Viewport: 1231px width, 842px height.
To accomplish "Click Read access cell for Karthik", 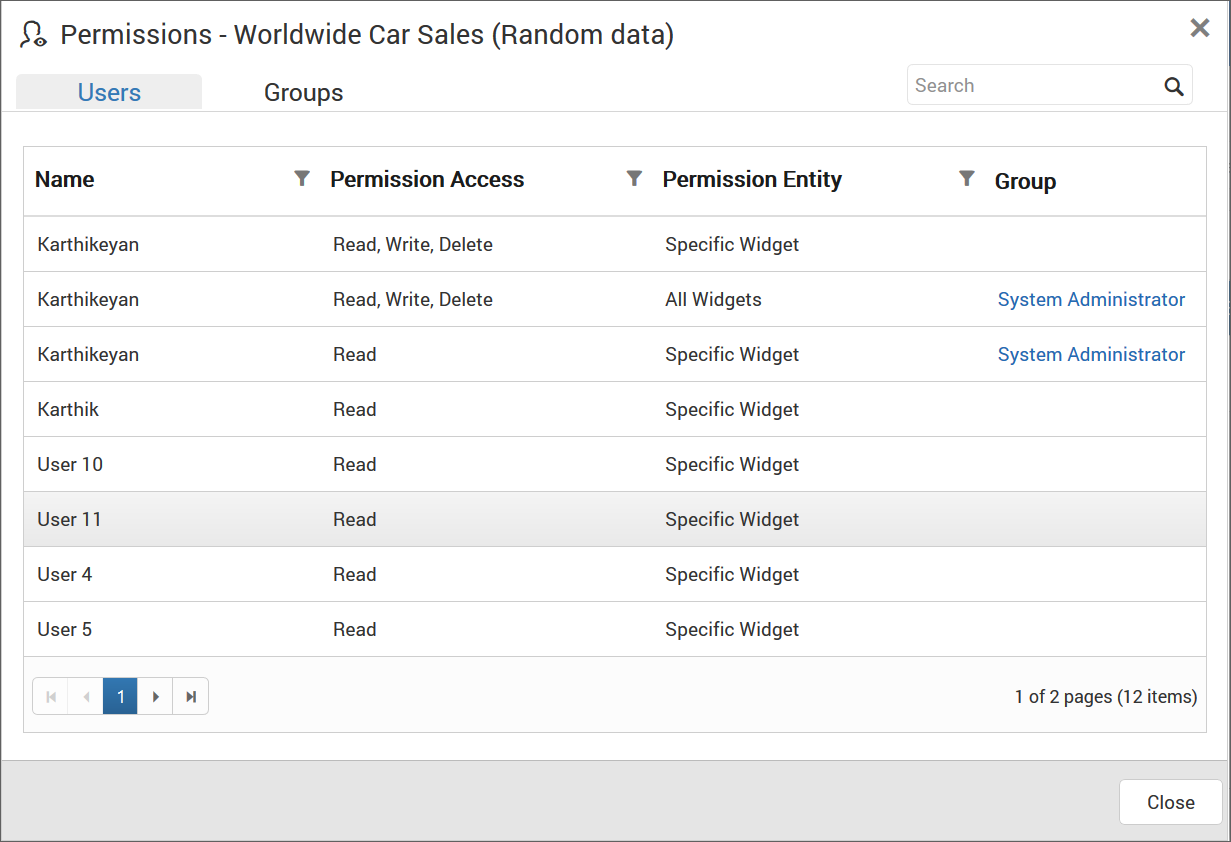I will [355, 409].
